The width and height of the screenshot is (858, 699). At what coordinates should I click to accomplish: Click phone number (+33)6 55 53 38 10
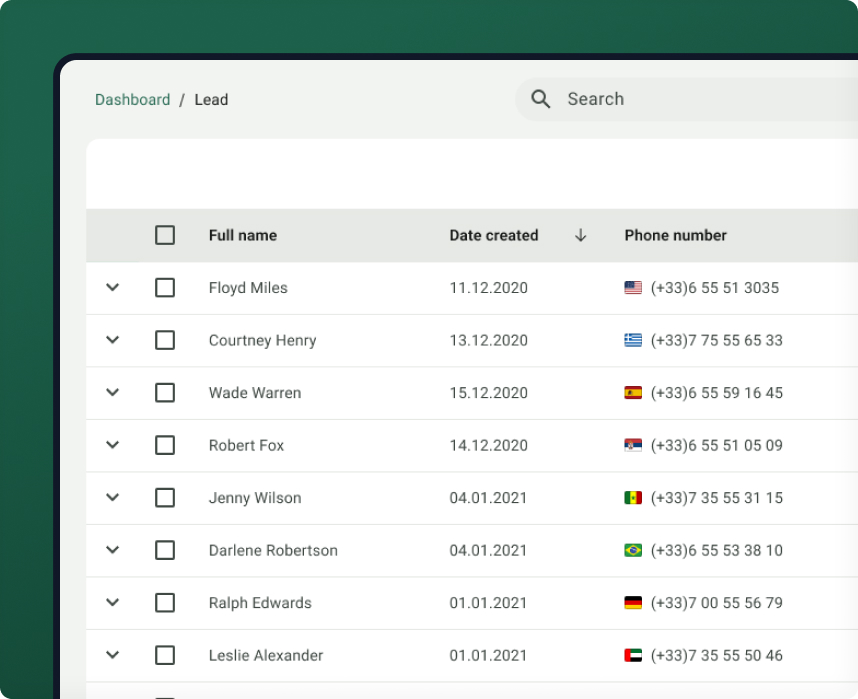pyautogui.click(x=717, y=551)
